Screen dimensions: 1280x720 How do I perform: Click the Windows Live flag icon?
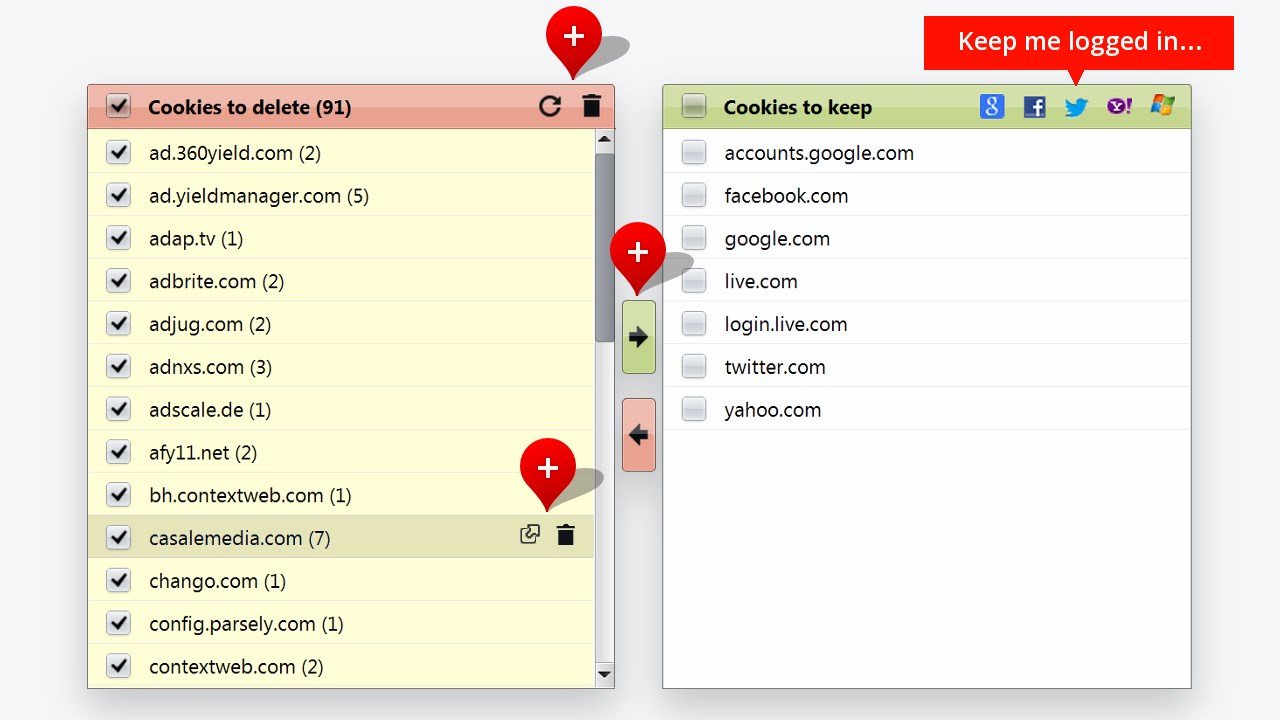[x=1162, y=105]
